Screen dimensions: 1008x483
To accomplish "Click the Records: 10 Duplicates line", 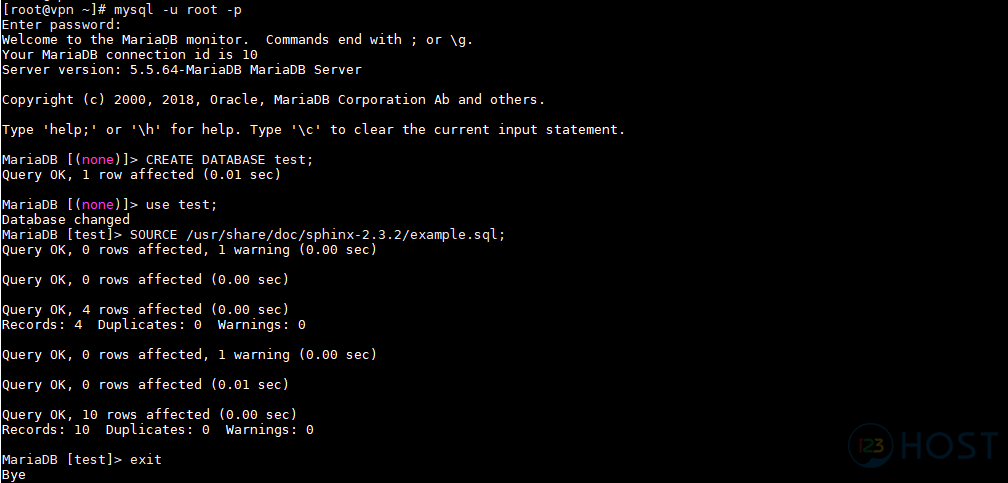I will point(158,430).
